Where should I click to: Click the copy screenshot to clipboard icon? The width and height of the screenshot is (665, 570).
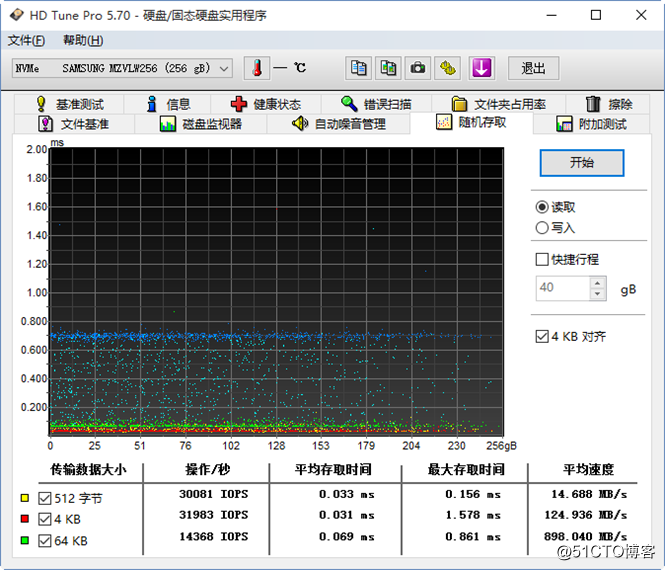click(388, 68)
